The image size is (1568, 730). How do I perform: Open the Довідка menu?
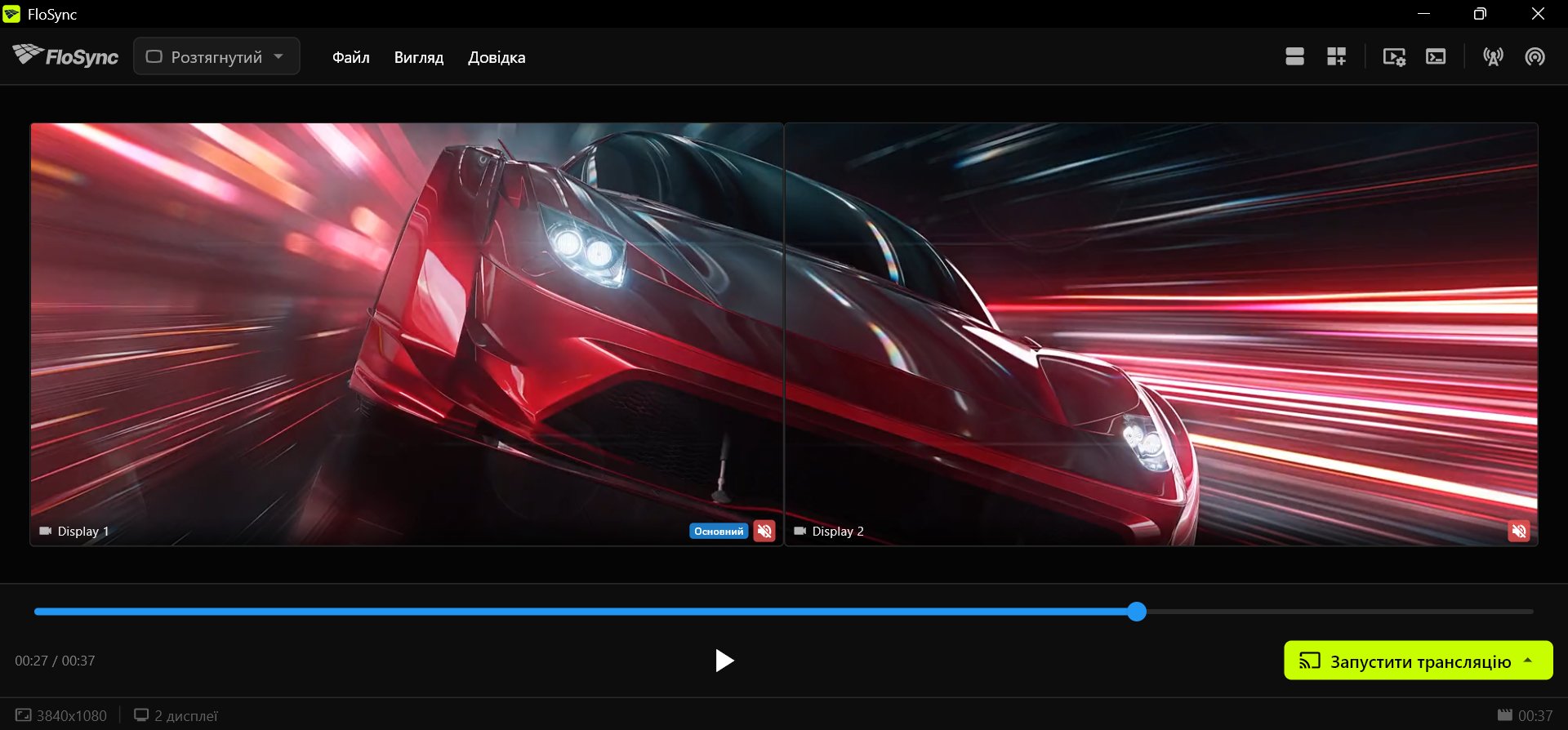tap(497, 57)
